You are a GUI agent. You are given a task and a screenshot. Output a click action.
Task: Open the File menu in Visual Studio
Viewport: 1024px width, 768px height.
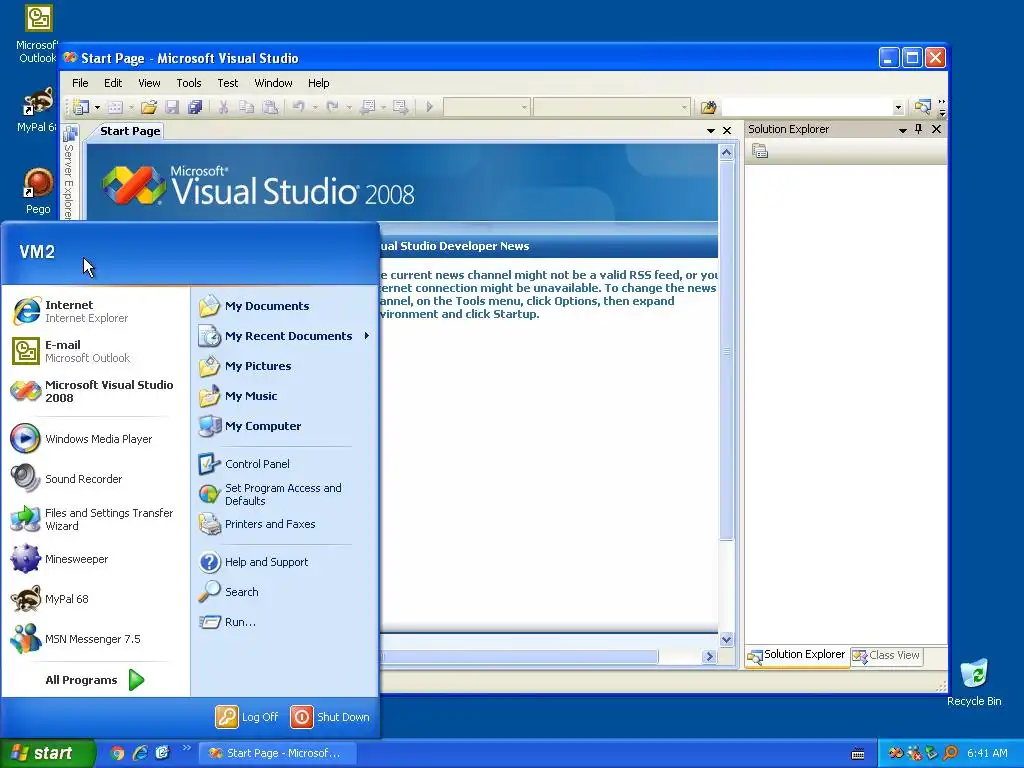(80, 83)
